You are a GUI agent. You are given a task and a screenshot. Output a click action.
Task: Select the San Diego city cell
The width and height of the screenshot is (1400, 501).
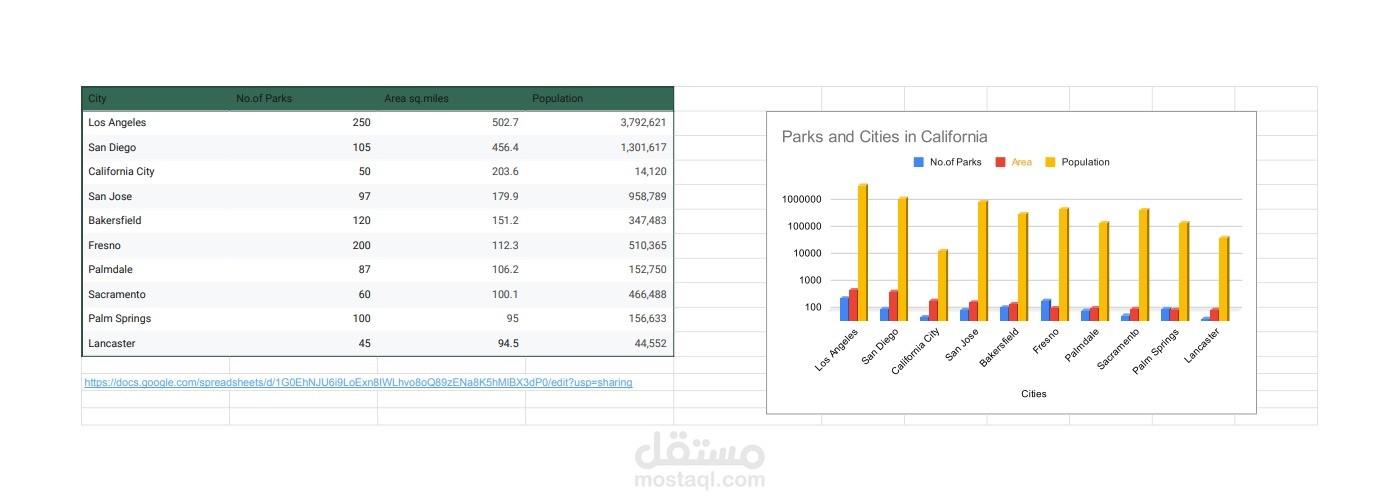(111, 147)
